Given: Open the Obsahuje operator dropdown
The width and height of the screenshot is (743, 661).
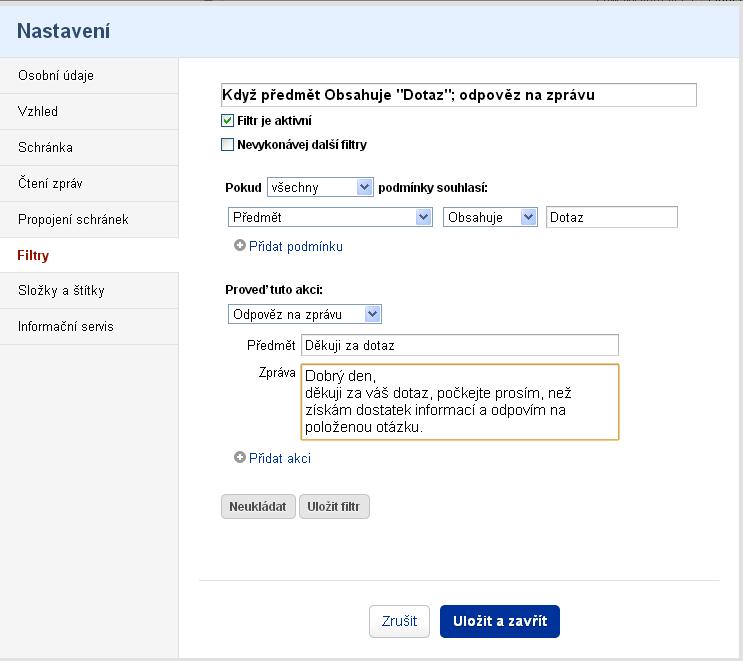Looking at the screenshot, I should coord(490,217).
